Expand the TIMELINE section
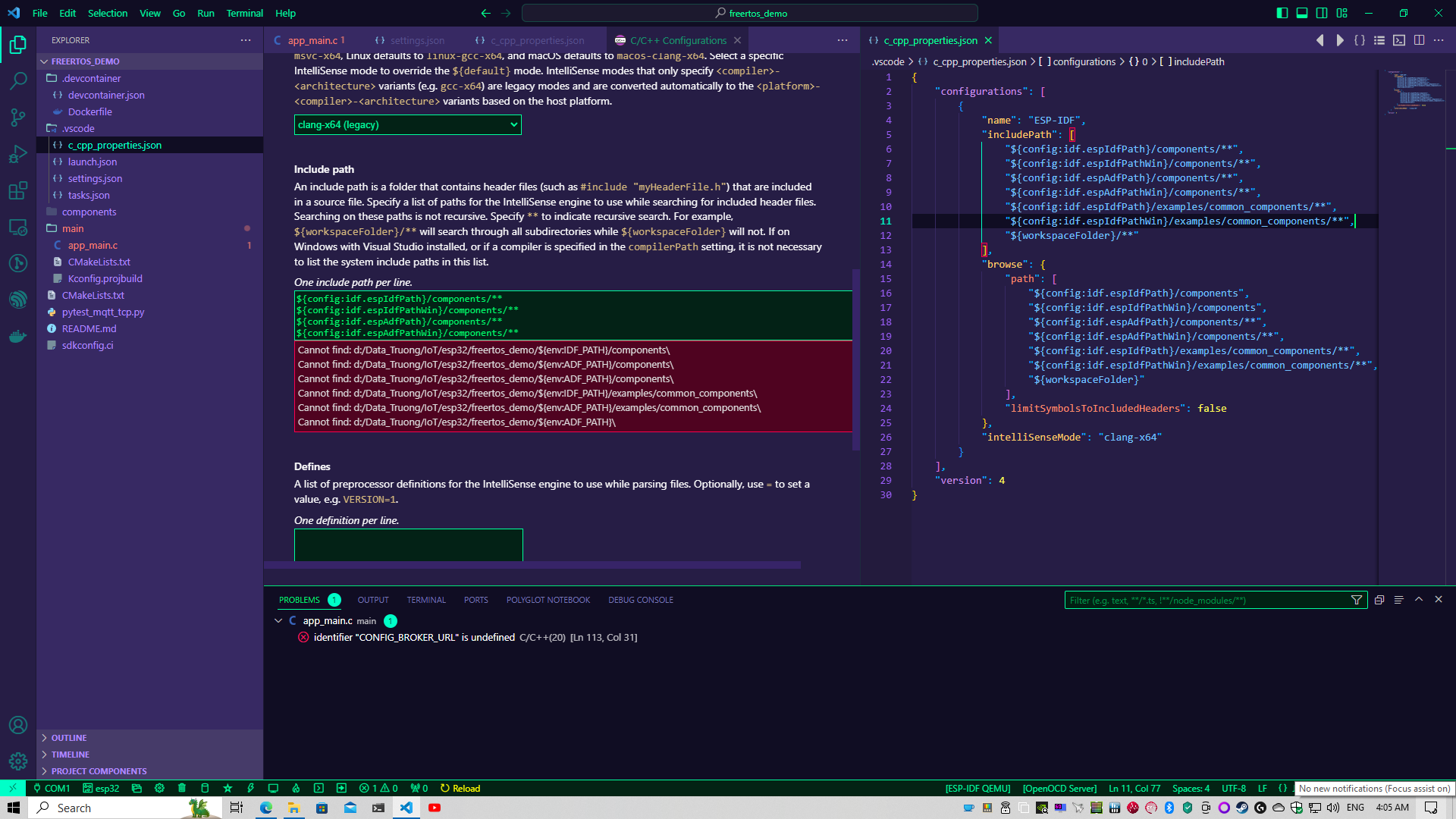This screenshot has width=1456, height=819. point(149,755)
